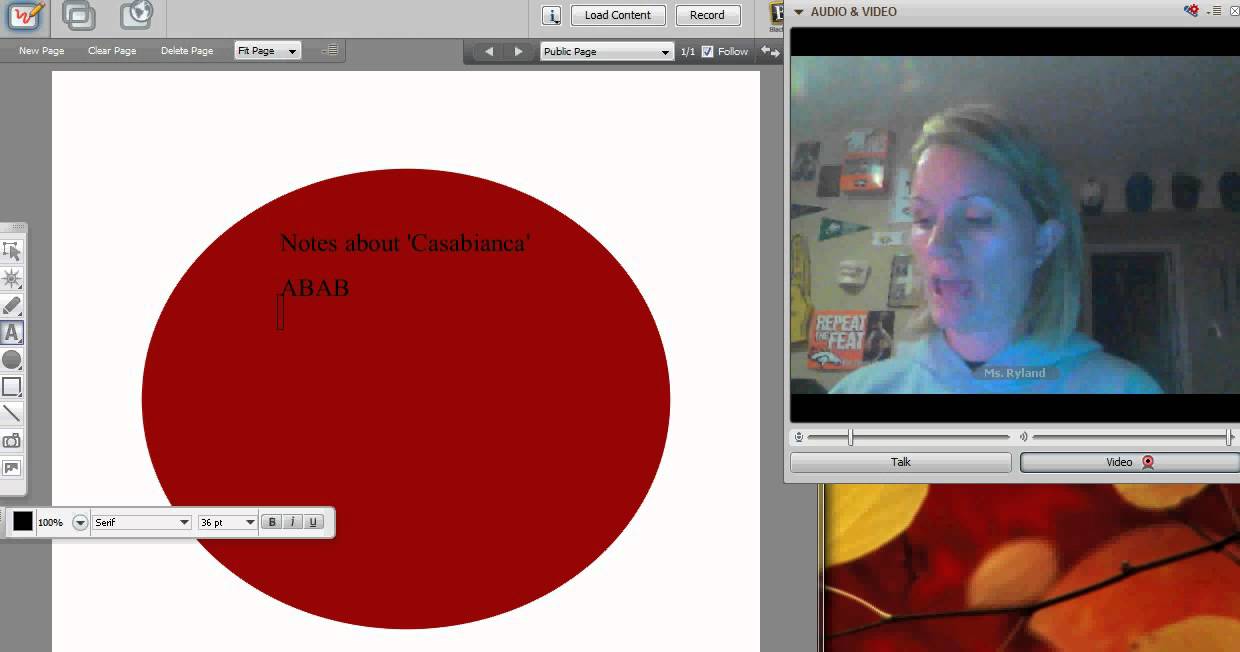Click the 'Notes about Casabianca' text

(x=405, y=243)
